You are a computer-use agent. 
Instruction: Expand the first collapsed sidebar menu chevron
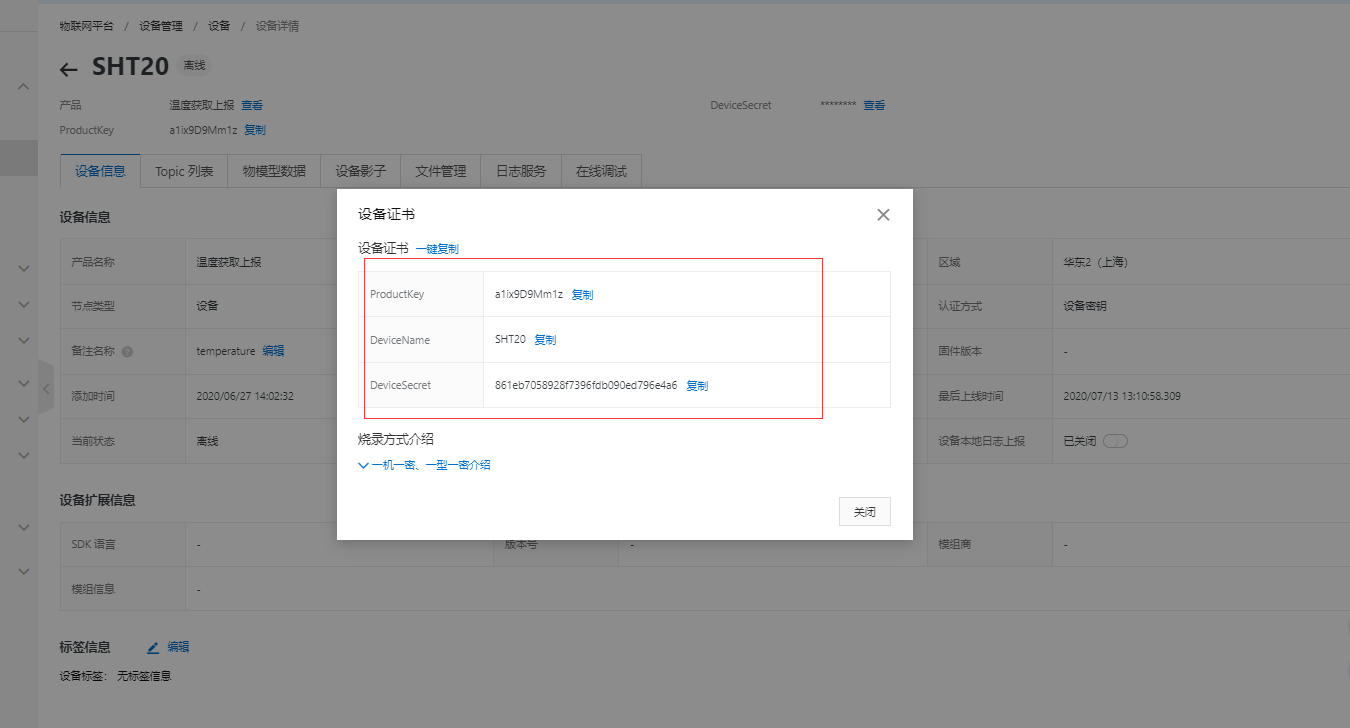22,268
